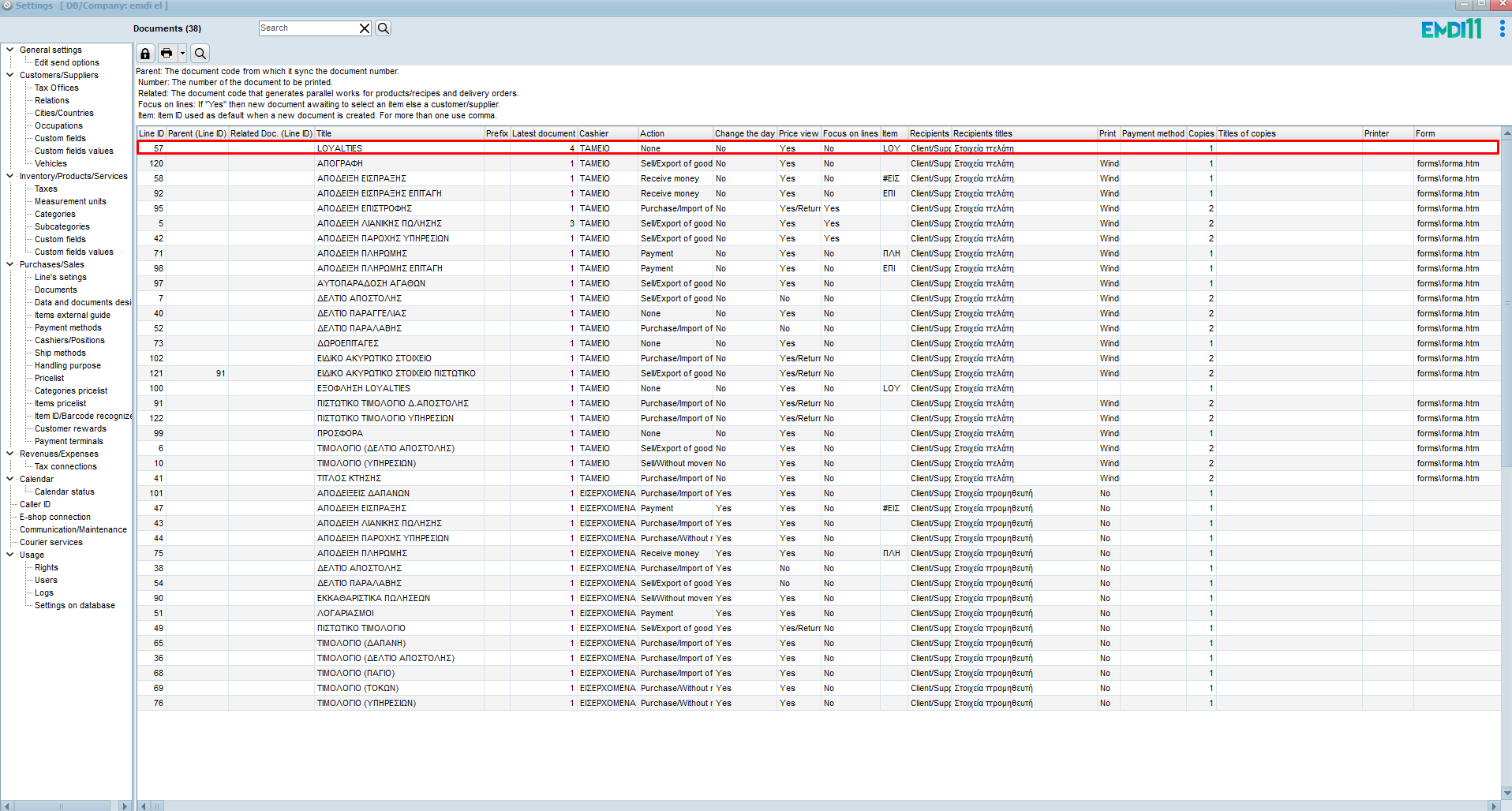Click the Settings app icon in the title bar
The width and height of the screenshot is (1512, 811).
[x=7, y=6]
